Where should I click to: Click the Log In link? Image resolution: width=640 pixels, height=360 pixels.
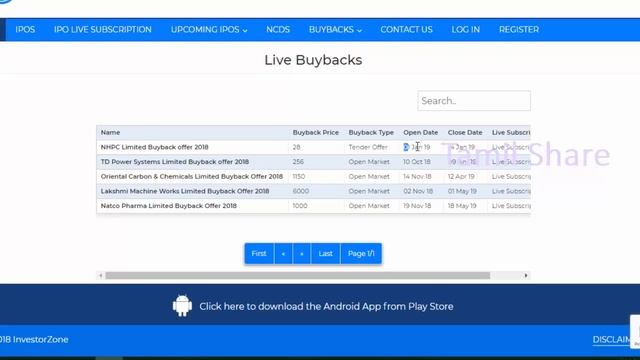pyautogui.click(x=465, y=30)
